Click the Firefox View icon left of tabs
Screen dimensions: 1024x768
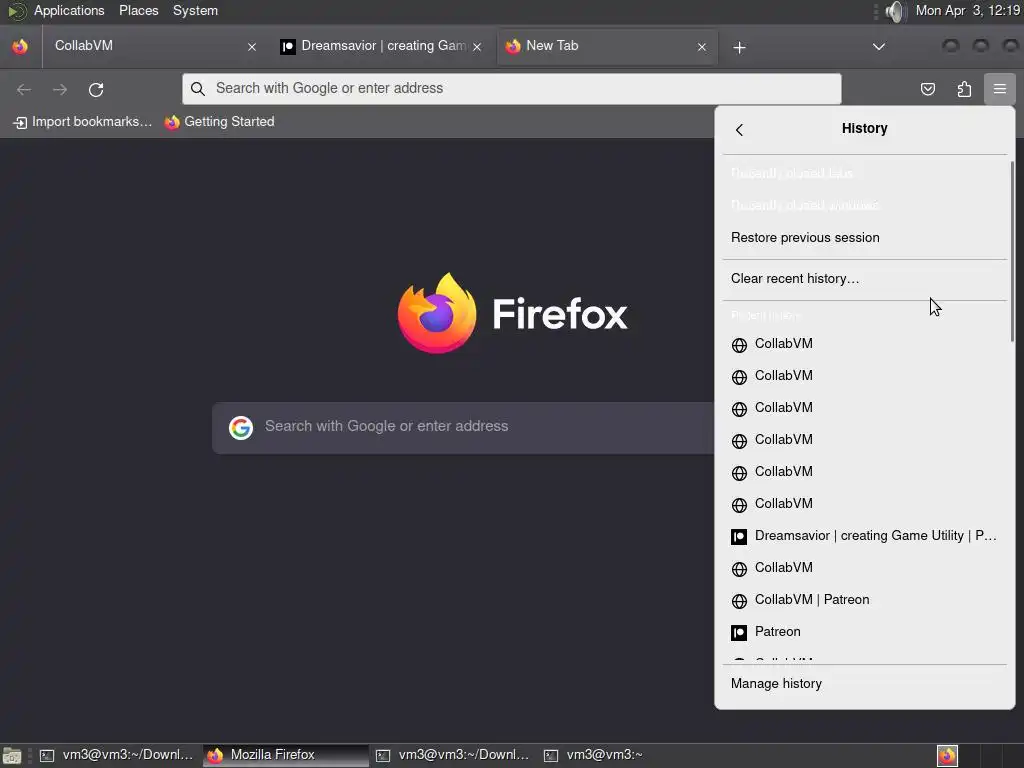click(20, 46)
